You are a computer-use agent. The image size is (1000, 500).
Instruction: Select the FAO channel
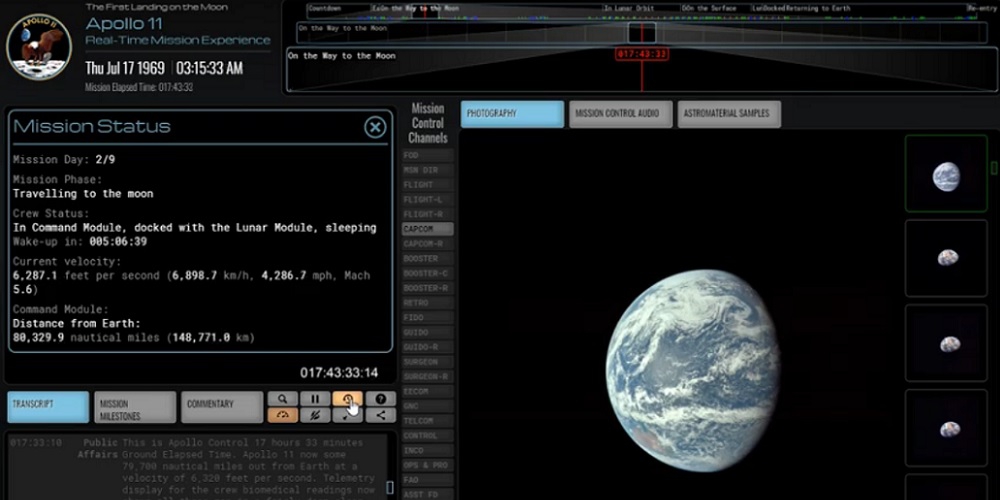pos(428,480)
